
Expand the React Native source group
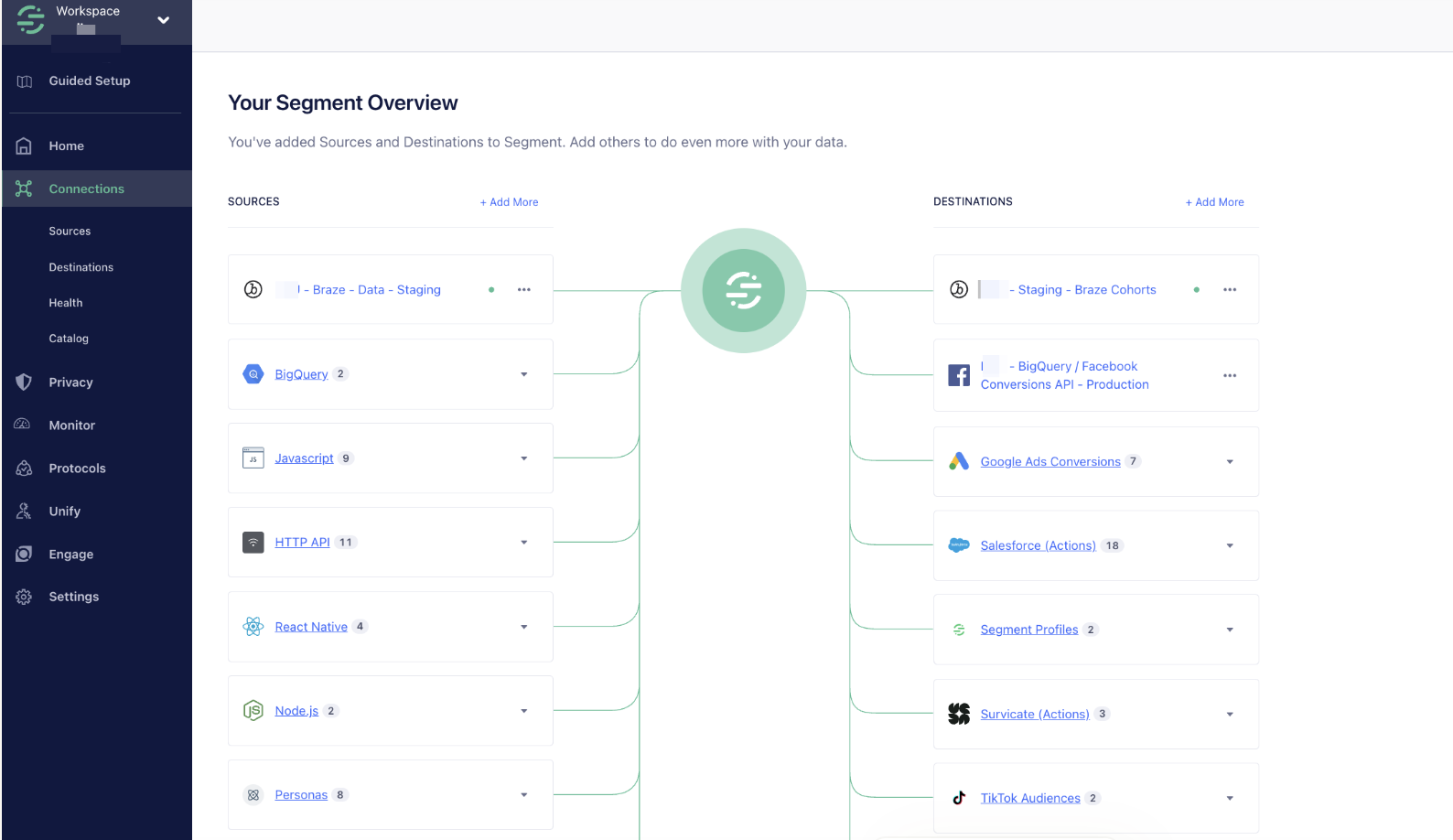click(524, 627)
